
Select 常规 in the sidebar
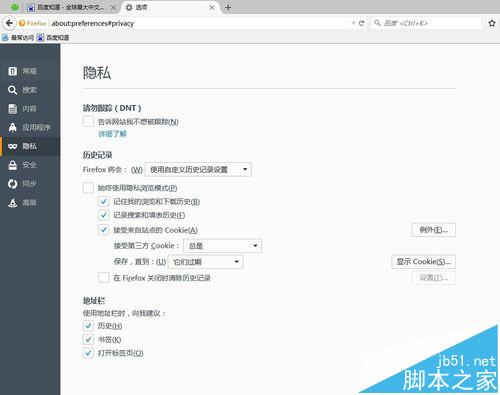[x=30, y=71]
